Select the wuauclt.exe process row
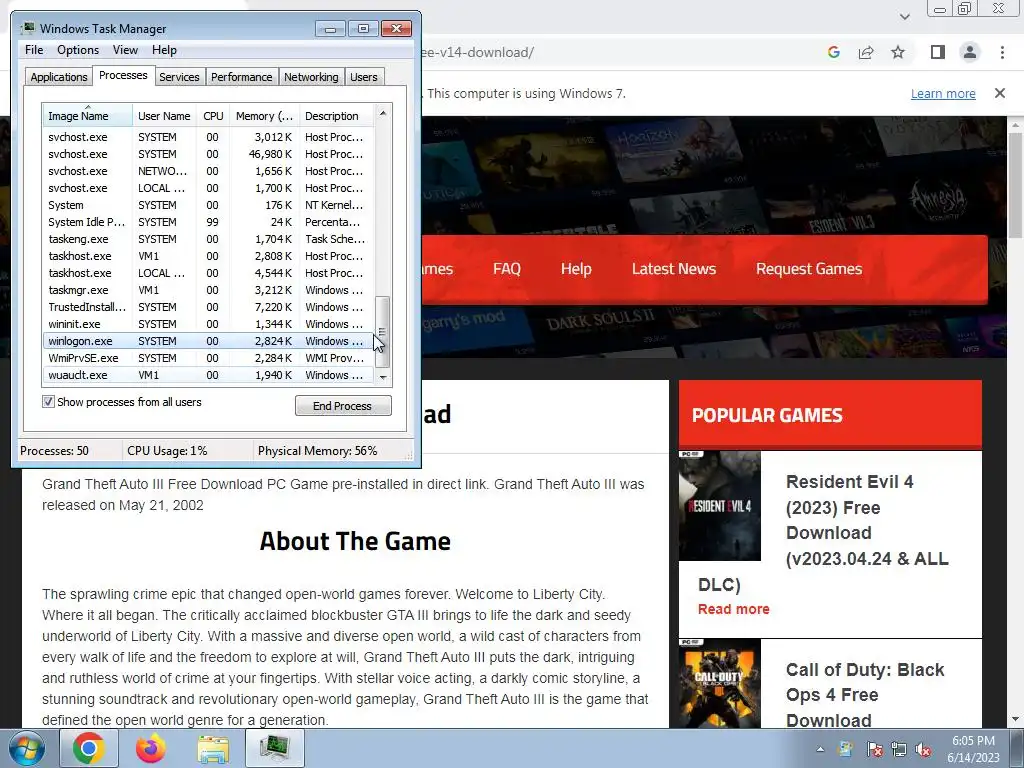Image resolution: width=1024 pixels, height=768 pixels. pyautogui.click(x=208, y=375)
